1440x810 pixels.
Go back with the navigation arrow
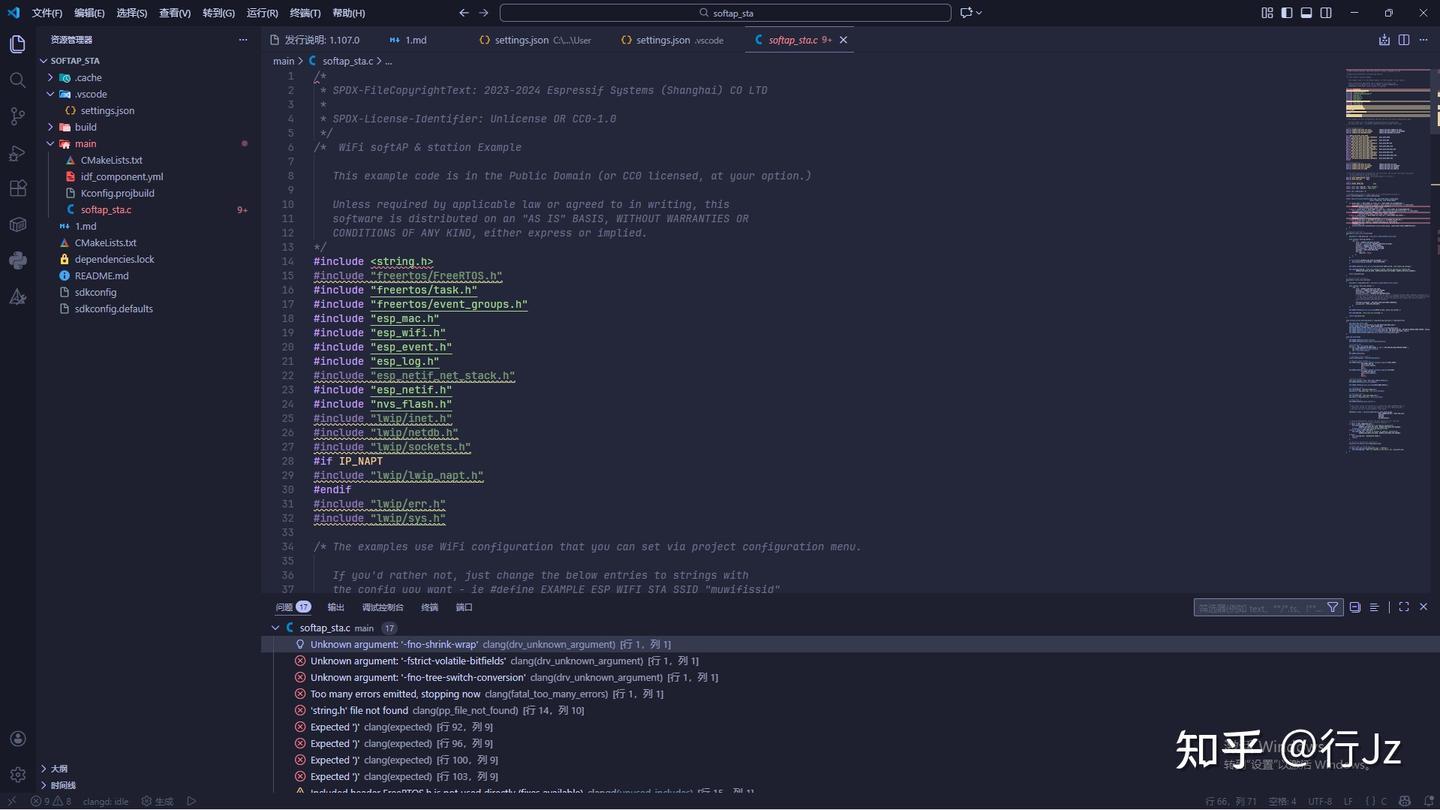pyautogui.click(x=463, y=13)
